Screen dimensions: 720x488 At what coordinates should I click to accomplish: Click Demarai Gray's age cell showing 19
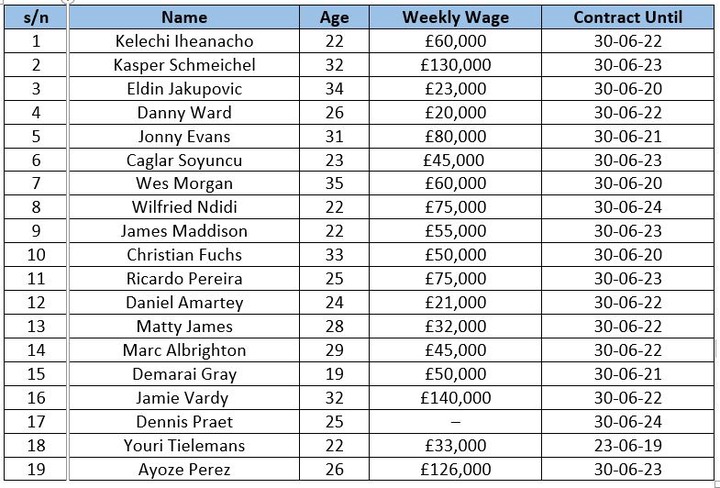(334, 374)
